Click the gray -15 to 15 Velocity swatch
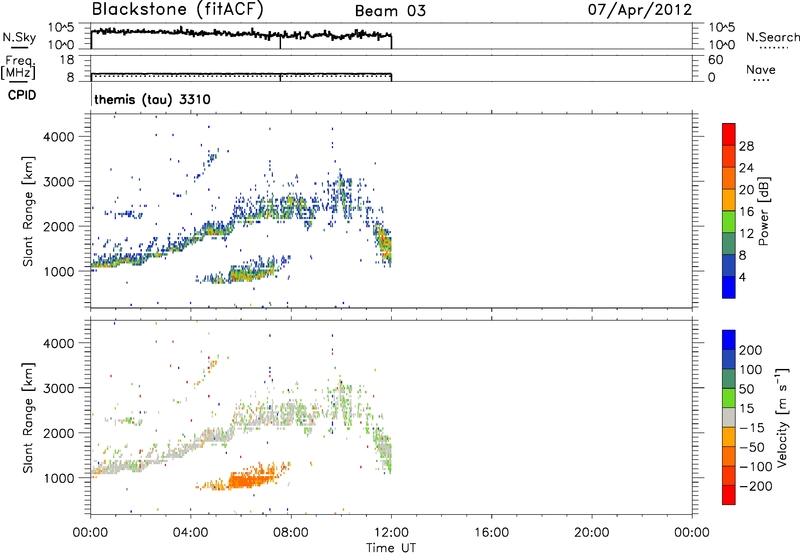The height and width of the screenshot is (554, 800). 729,417
